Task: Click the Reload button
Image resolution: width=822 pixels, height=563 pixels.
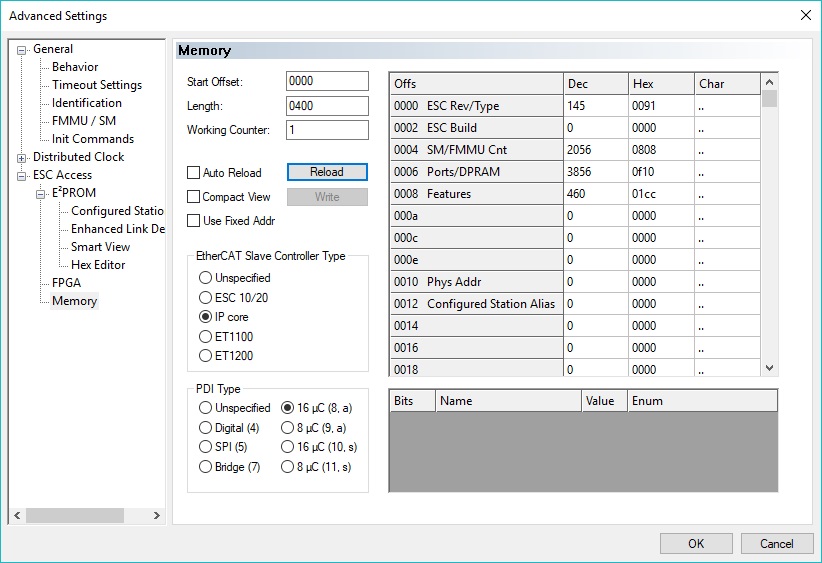Action: (x=327, y=172)
